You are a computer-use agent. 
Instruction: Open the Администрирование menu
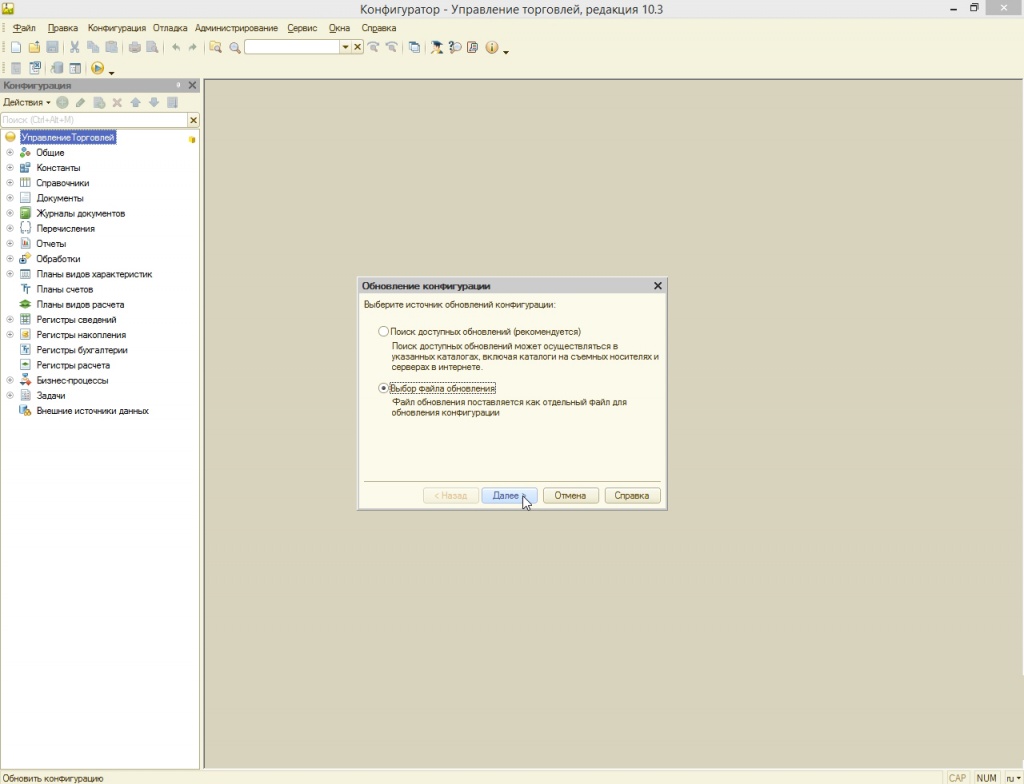click(x=236, y=28)
